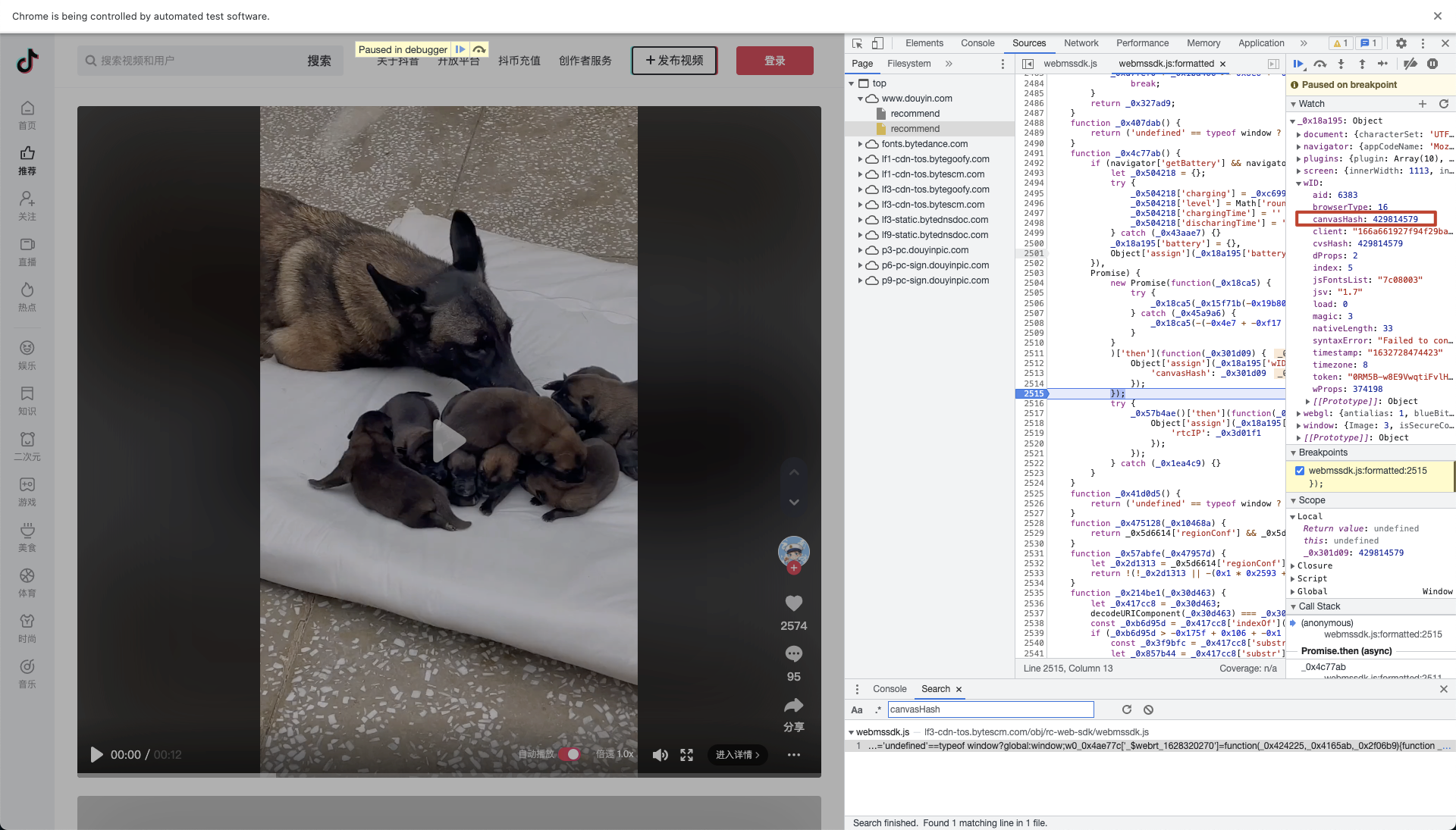
Task: Toggle device toolbar icon in DevTools
Action: click(877, 43)
